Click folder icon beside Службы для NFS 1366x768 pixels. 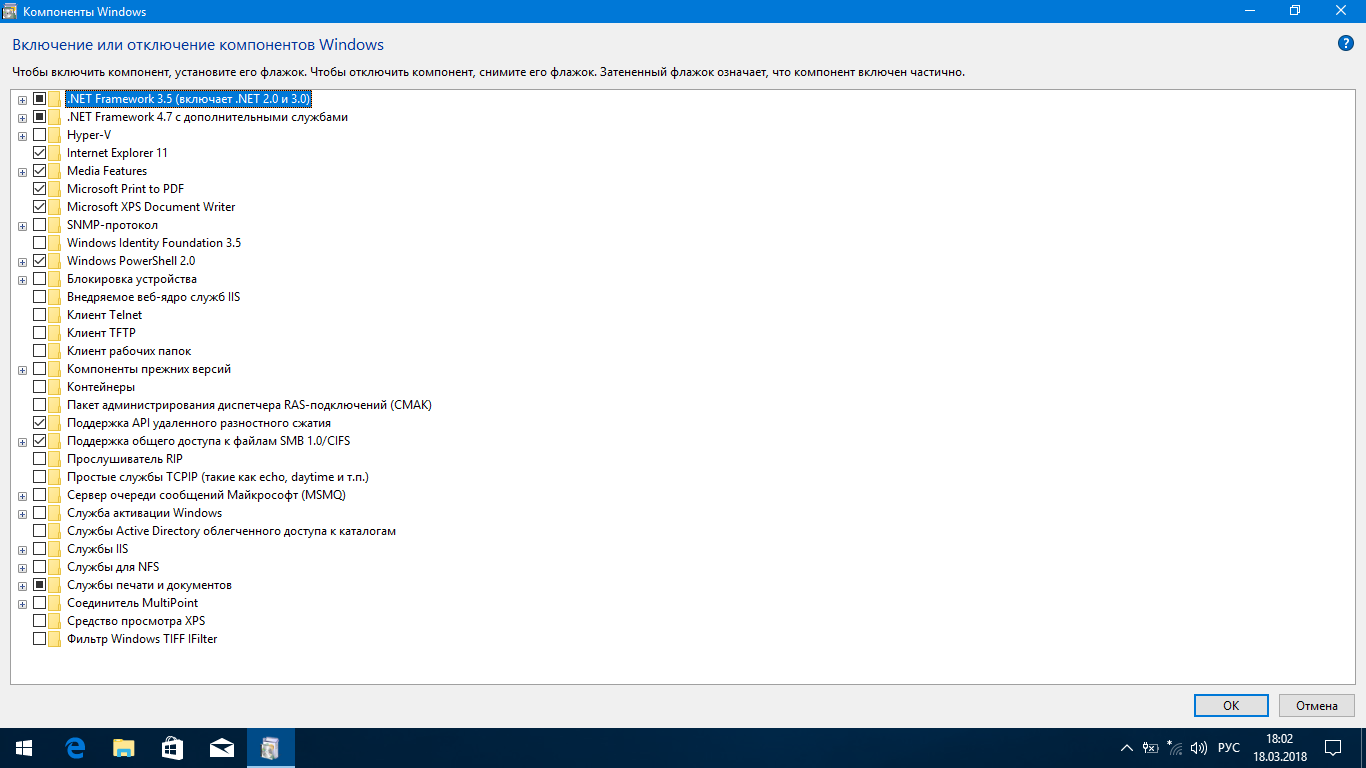pos(54,567)
